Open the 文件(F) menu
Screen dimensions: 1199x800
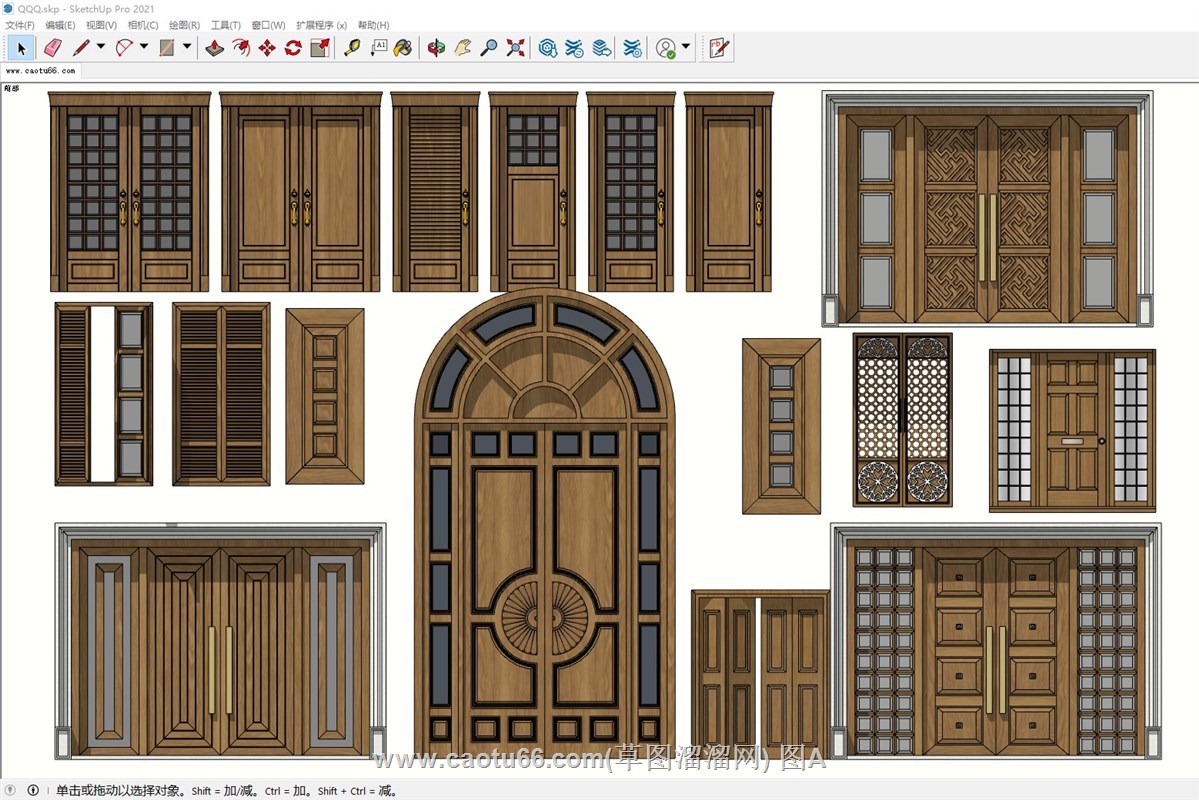(20, 25)
